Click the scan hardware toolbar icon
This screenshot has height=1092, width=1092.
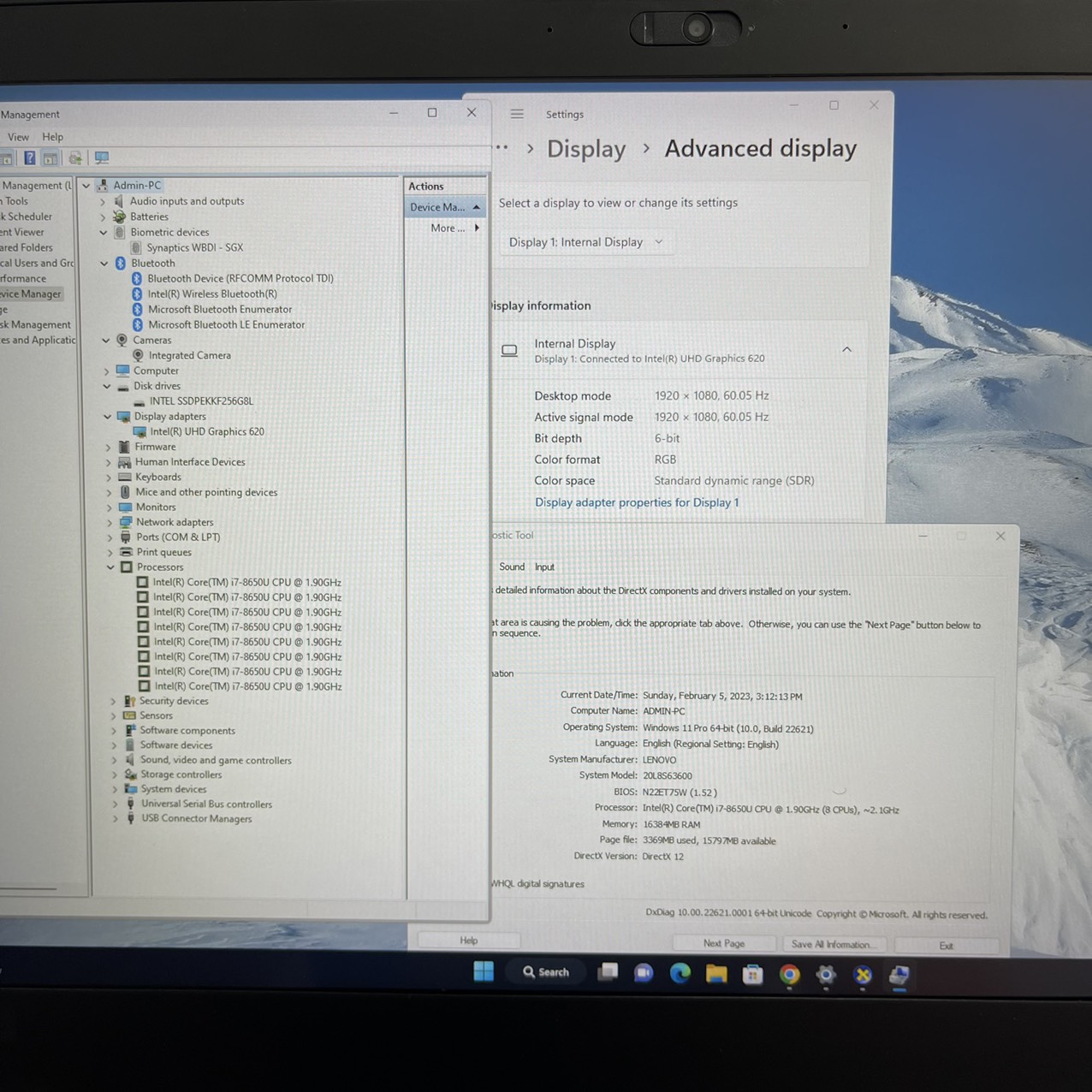pos(75,157)
